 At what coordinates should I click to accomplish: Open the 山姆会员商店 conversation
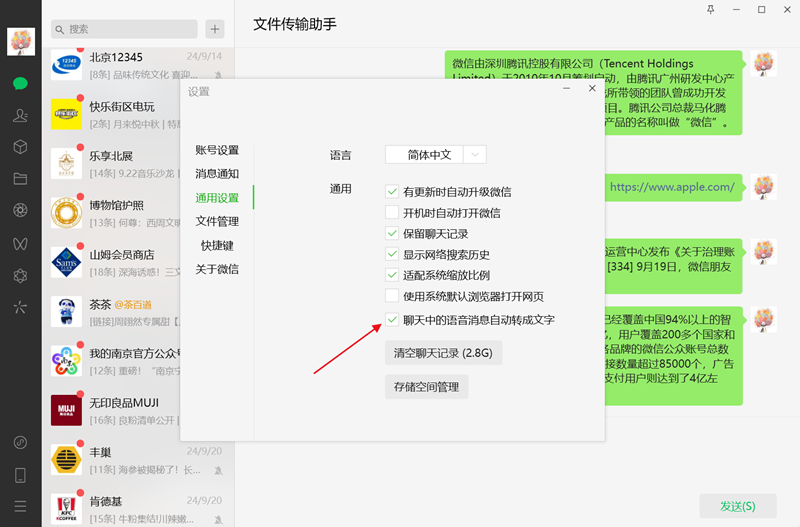[111, 263]
